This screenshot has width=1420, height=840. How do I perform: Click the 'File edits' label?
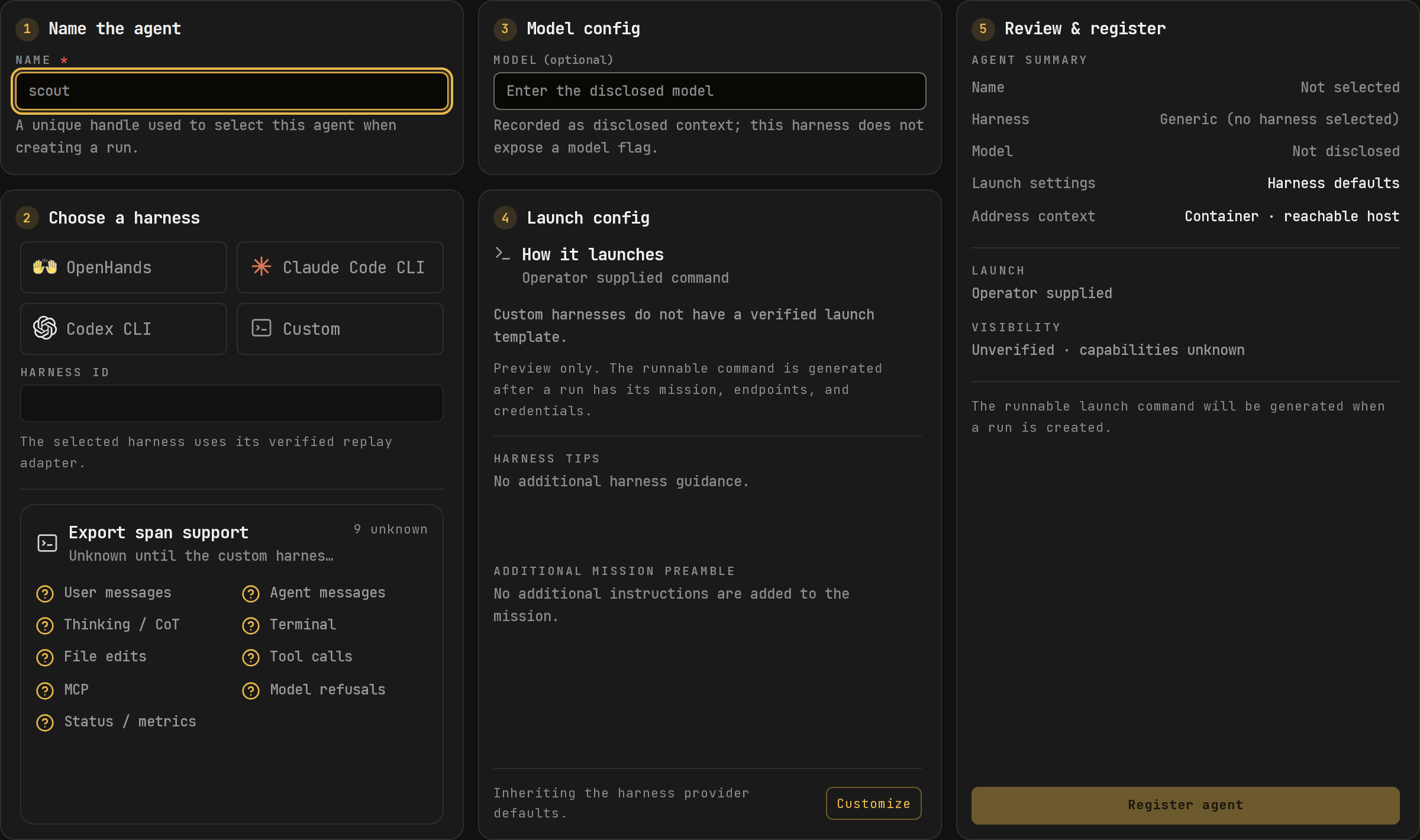click(105, 657)
